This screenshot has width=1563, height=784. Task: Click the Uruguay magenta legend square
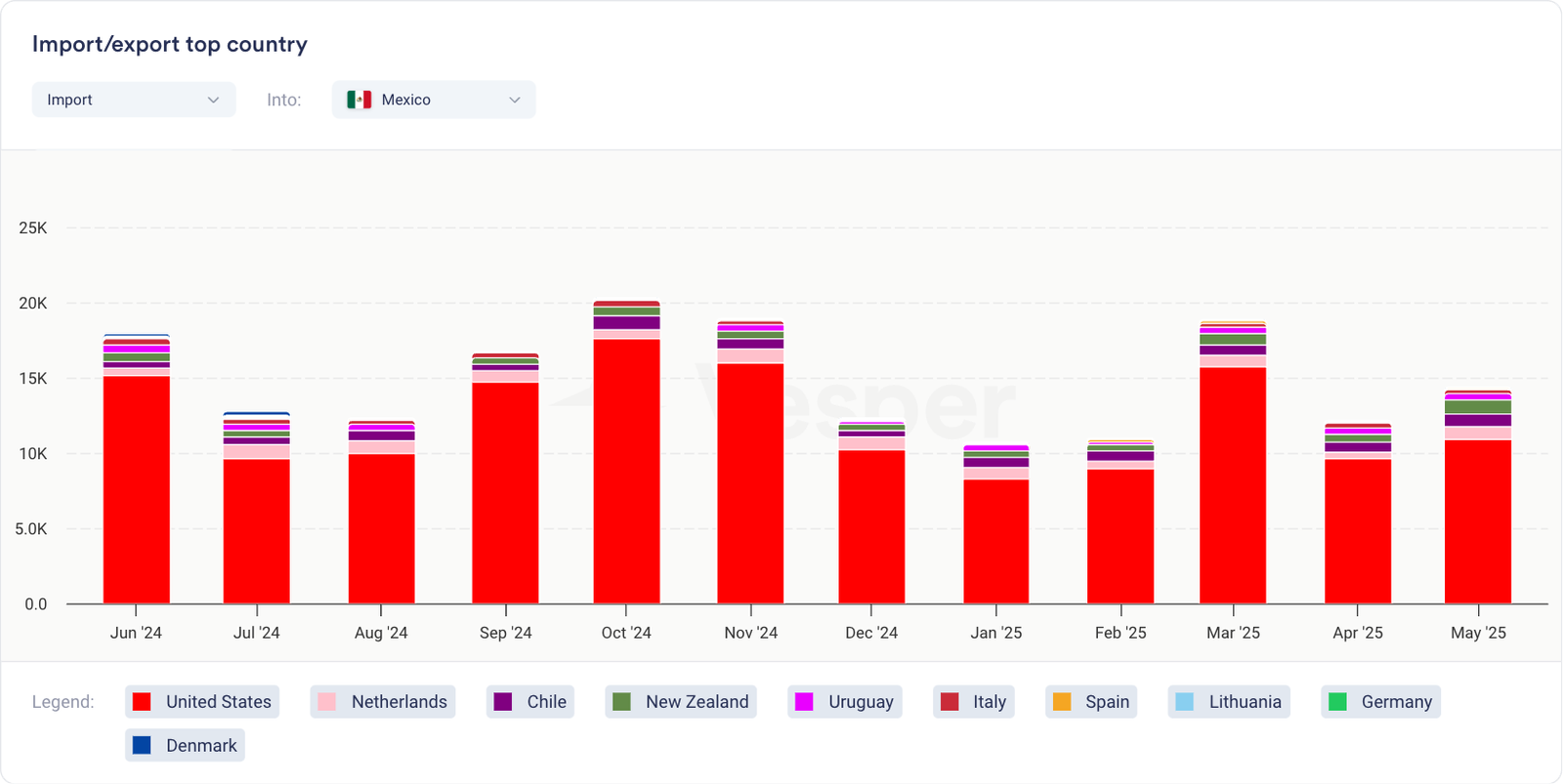[804, 702]
